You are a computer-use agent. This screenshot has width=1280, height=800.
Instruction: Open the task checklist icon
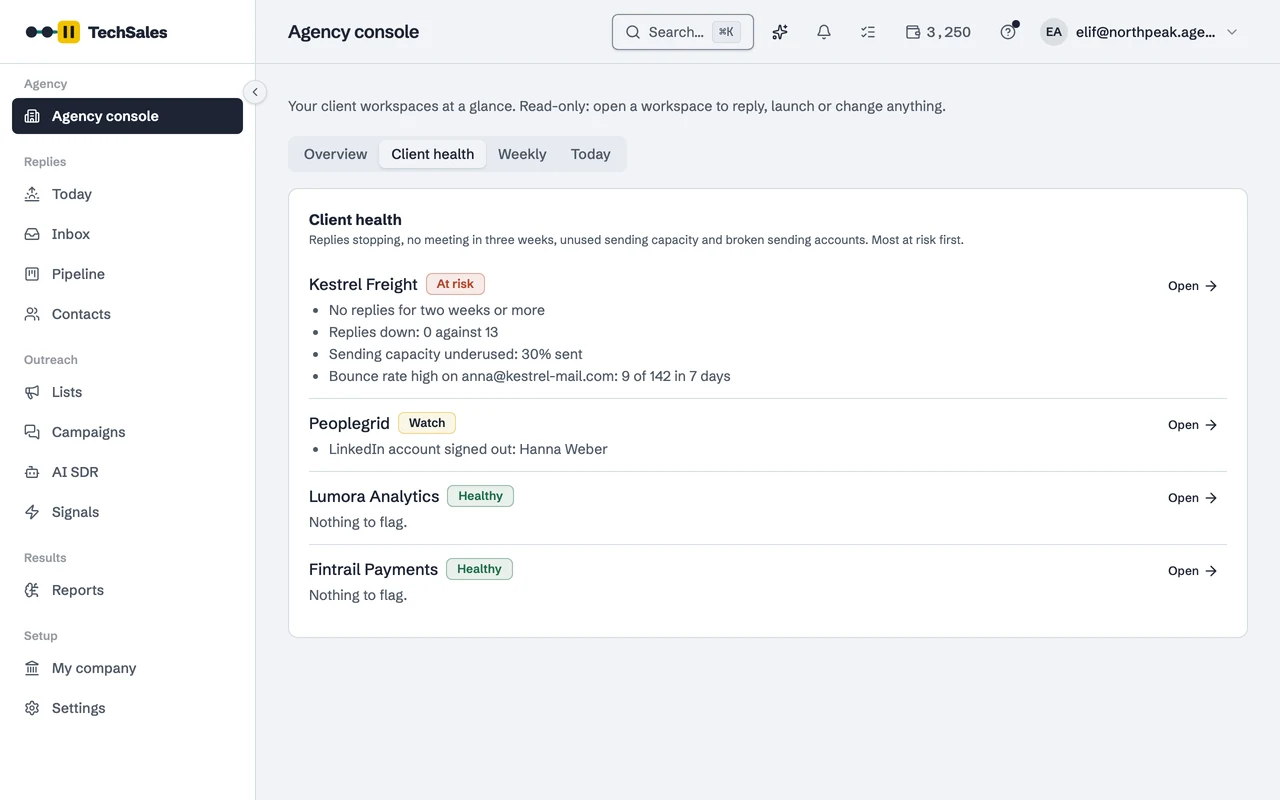coord(868,32)
